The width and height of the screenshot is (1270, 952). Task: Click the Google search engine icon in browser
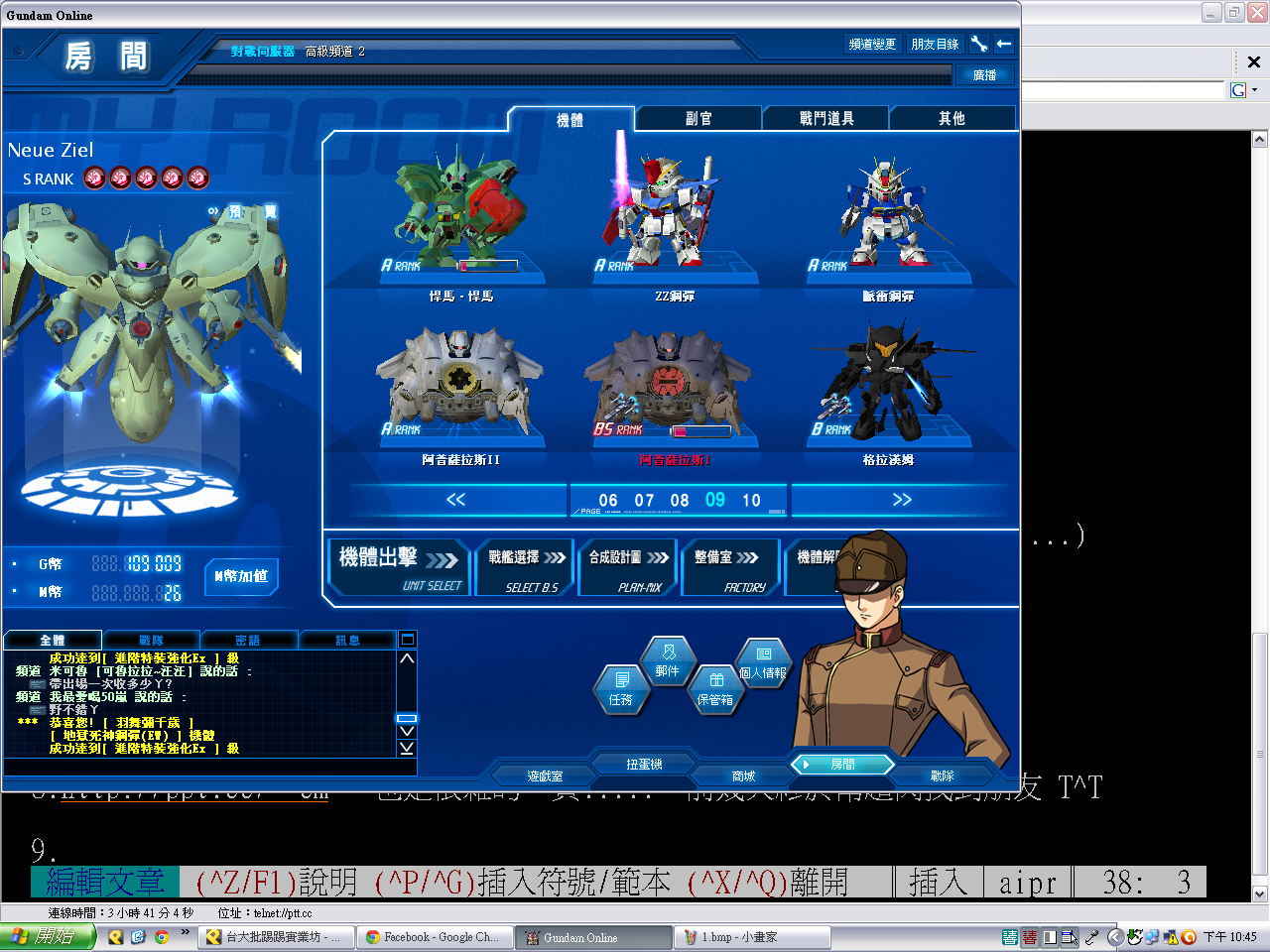pos(1238,90)
